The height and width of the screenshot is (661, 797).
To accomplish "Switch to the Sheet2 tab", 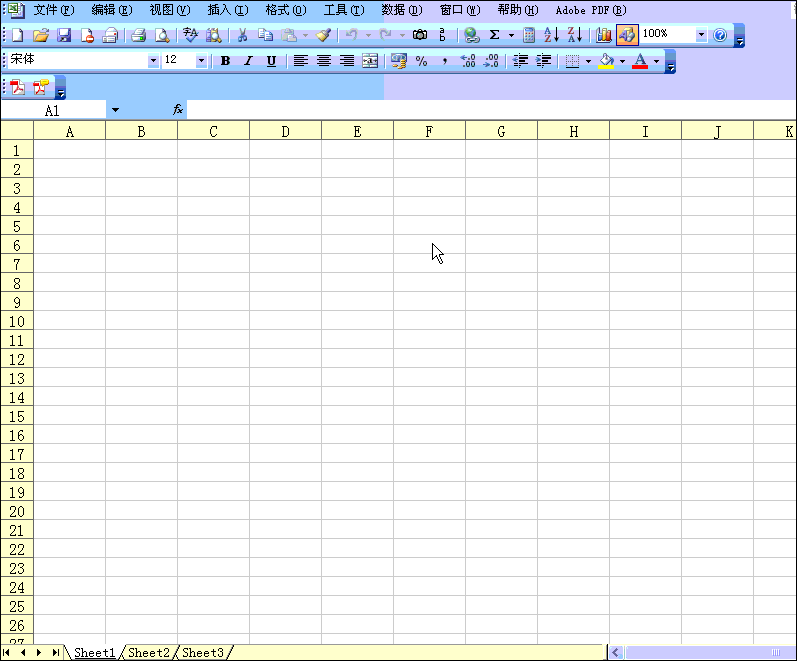I will coord(148,652).
